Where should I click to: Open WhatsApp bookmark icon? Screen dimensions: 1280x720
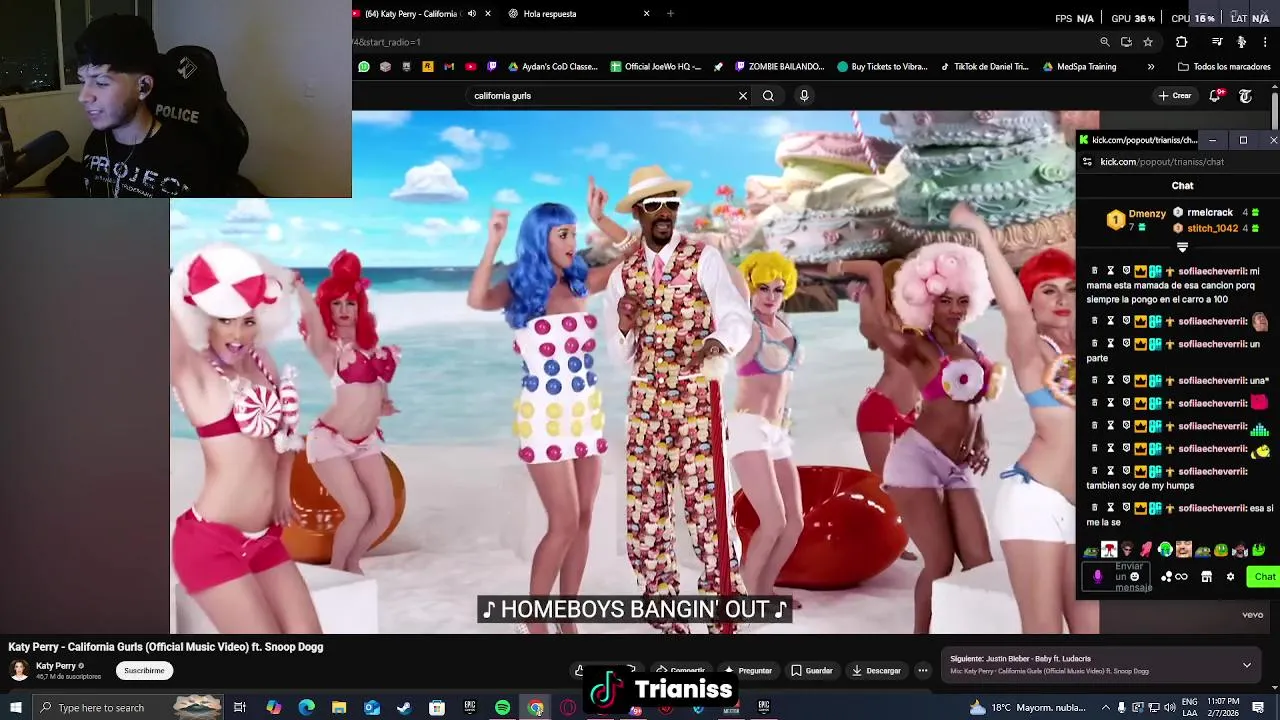(364, 67)
